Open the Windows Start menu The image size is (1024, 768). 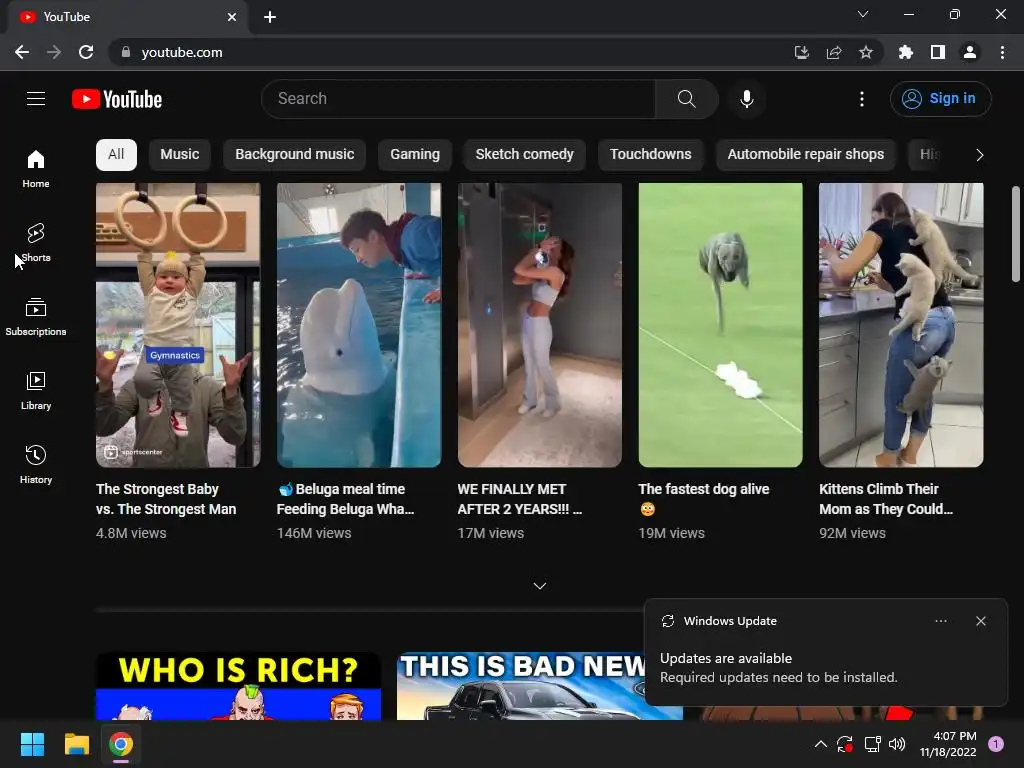pyautogui.click(x=32, y=744)
